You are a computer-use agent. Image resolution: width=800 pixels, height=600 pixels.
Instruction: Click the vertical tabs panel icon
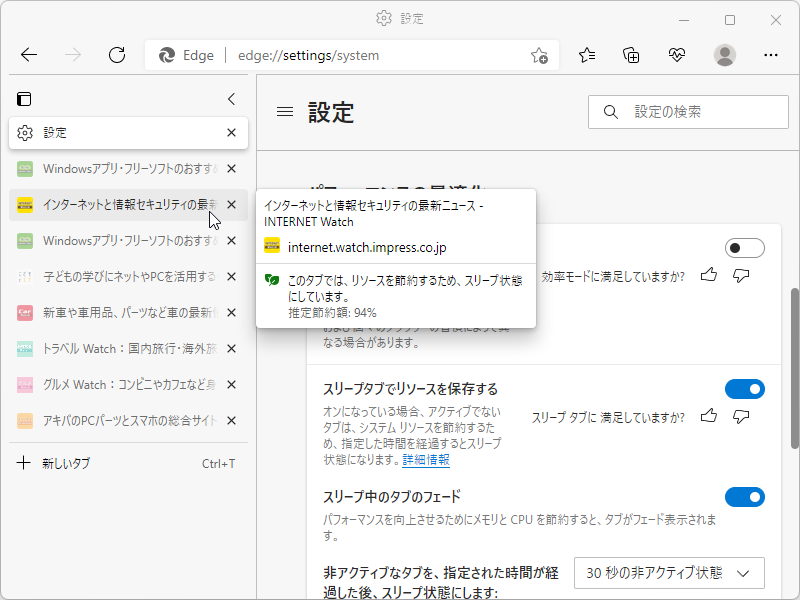tap(24, 99)
